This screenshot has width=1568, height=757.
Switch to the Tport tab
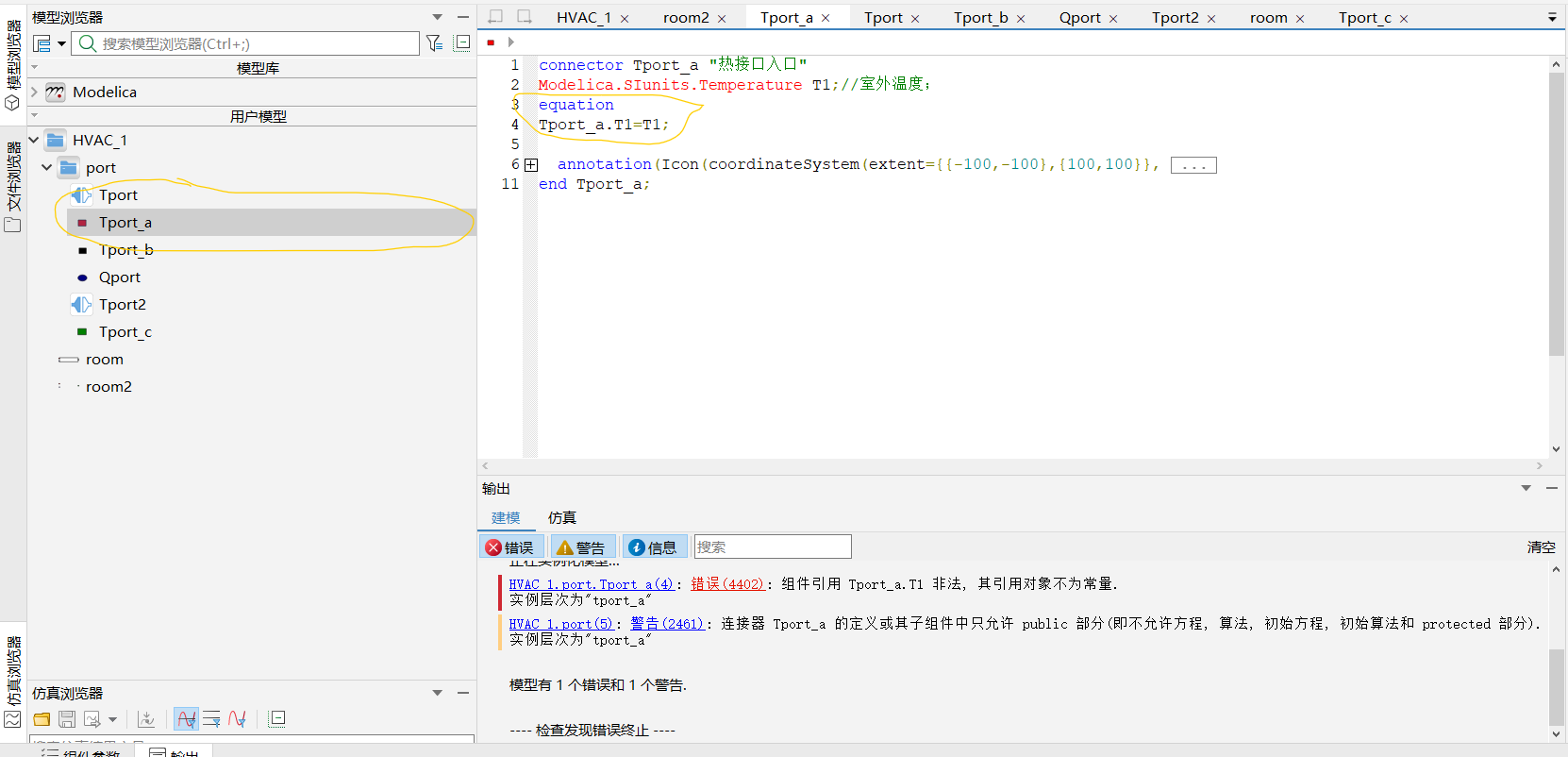pos(883,17)
